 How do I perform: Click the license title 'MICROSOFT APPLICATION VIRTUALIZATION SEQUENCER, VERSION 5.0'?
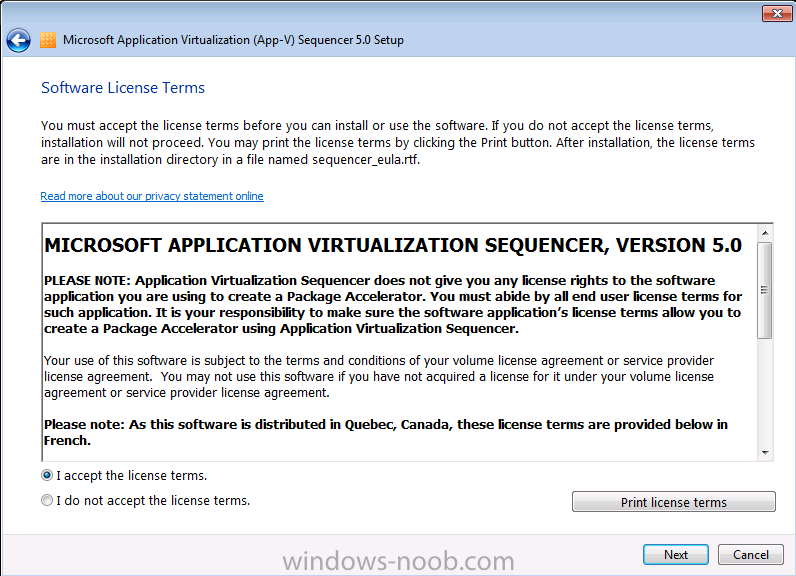click(392, 245)
